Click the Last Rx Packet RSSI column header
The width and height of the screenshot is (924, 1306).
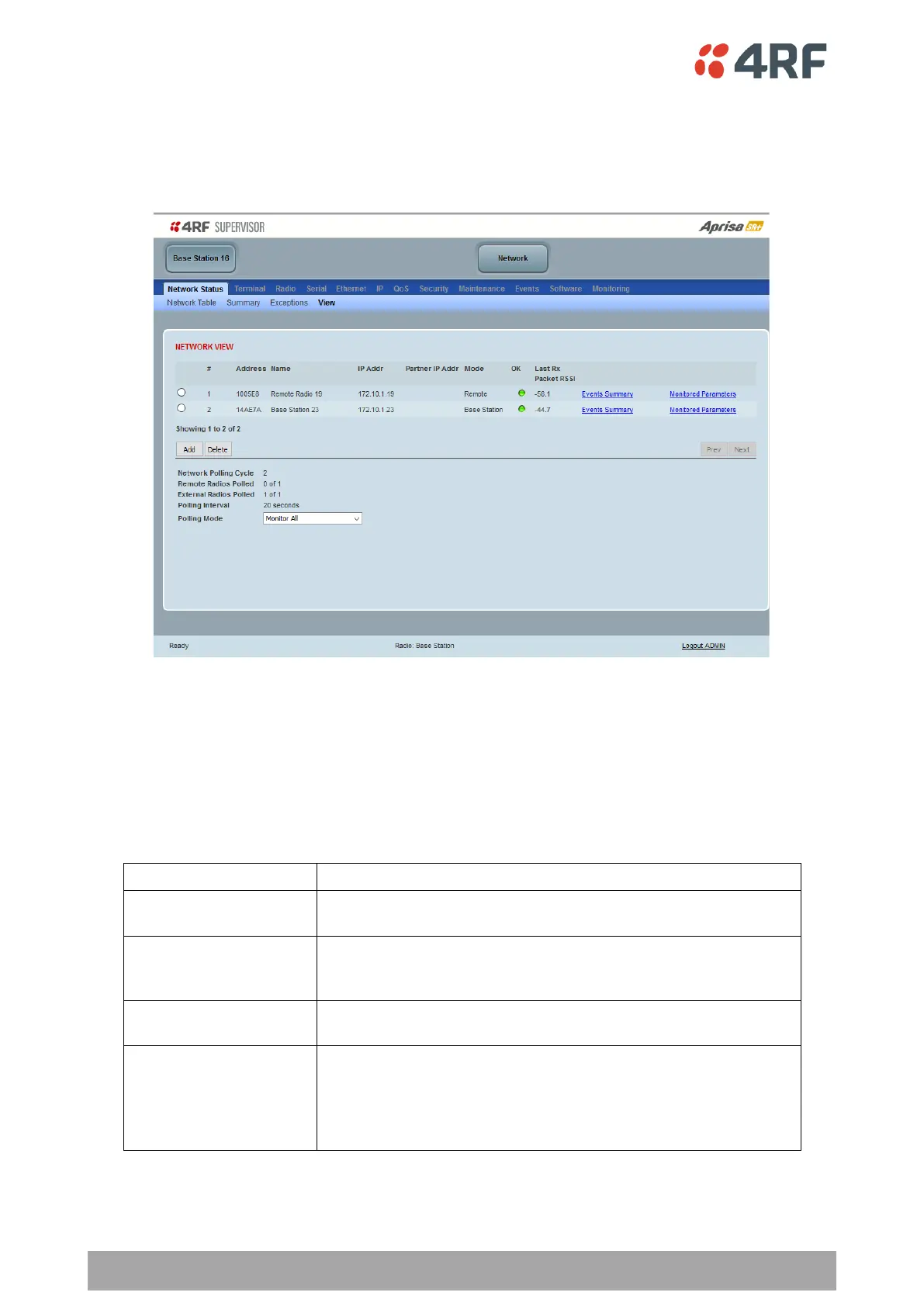(555, 373)
